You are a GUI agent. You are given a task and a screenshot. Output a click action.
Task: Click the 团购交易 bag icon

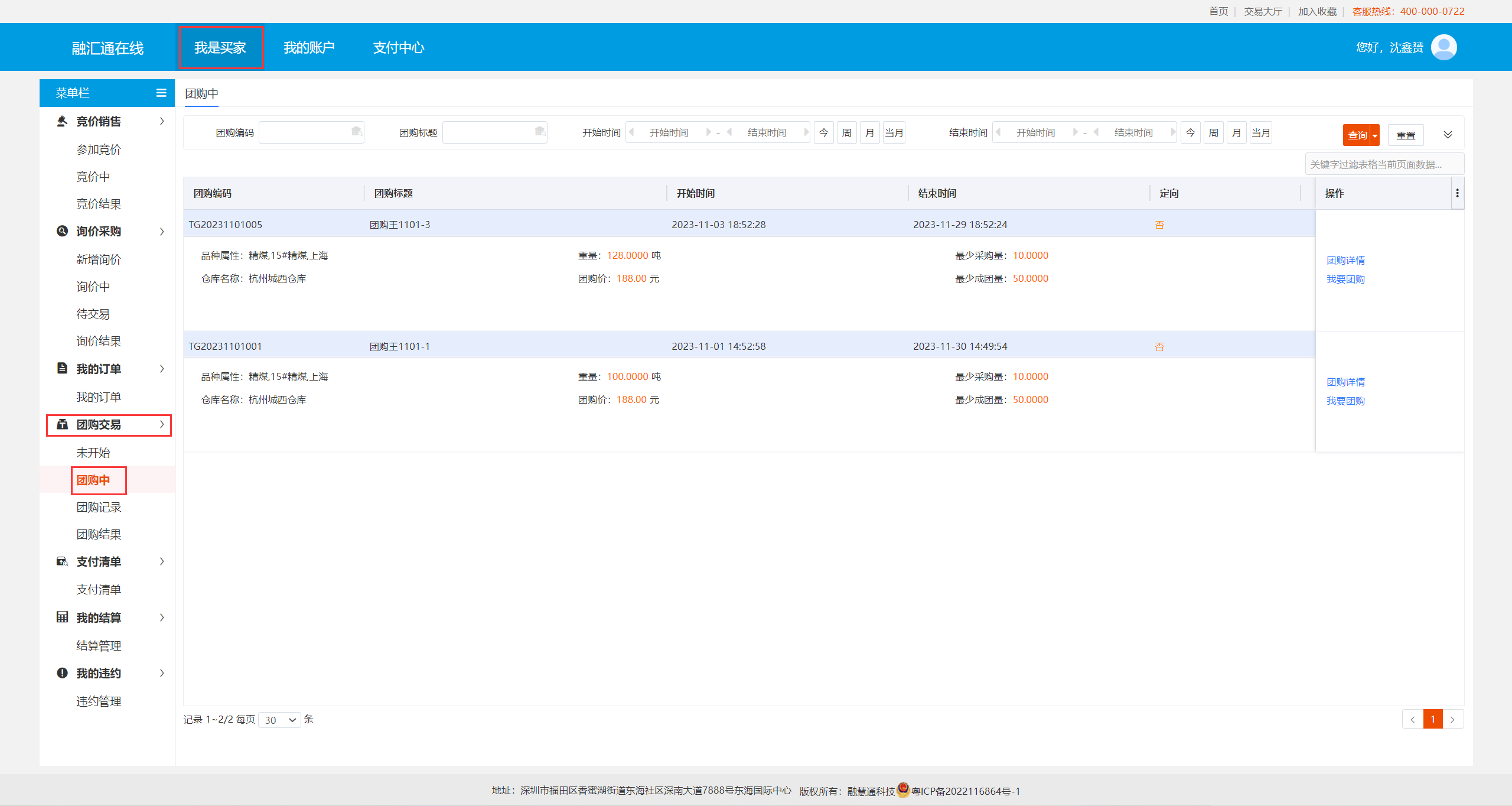pos(62,424)
